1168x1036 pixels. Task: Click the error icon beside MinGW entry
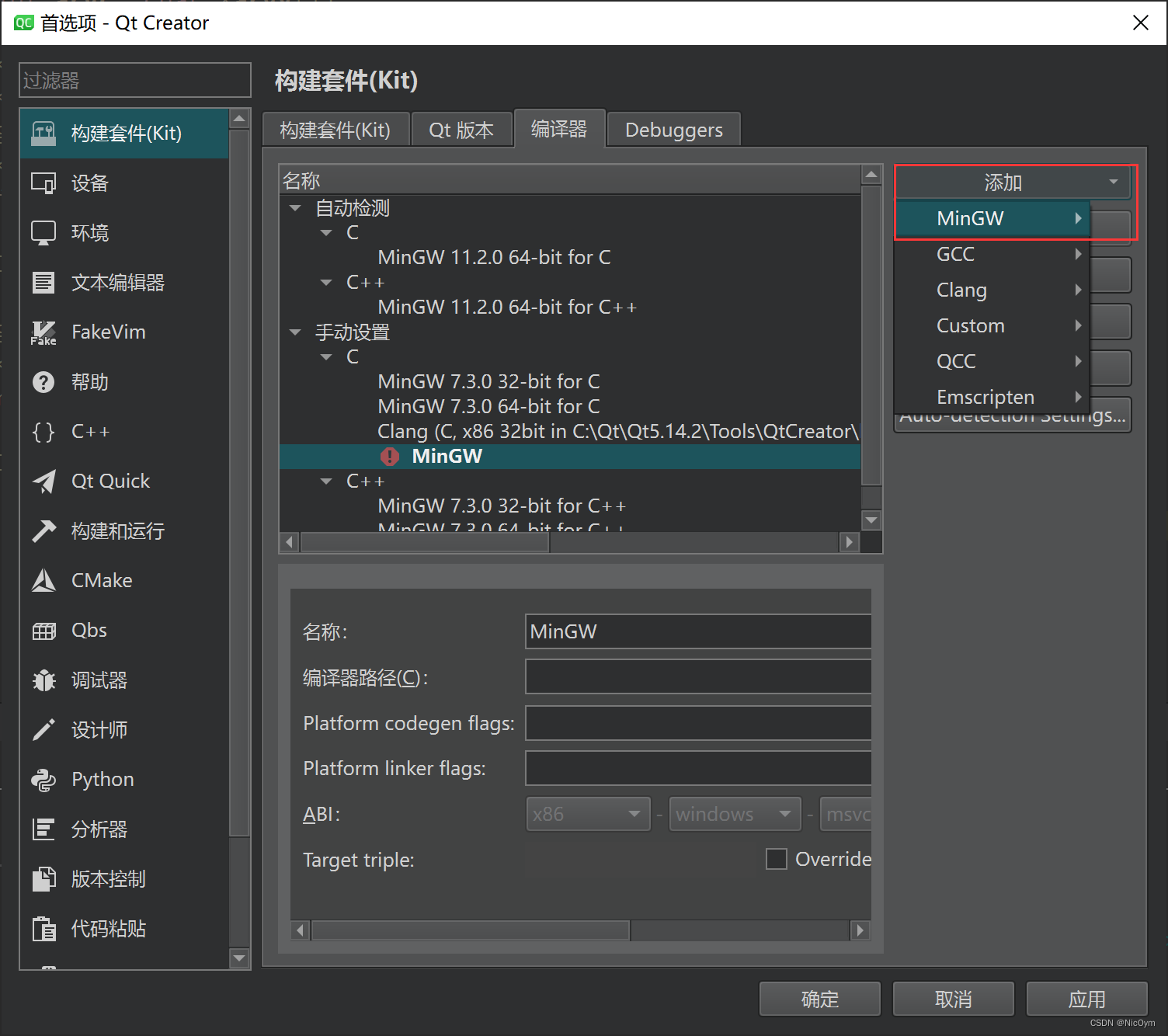(389, 457)
